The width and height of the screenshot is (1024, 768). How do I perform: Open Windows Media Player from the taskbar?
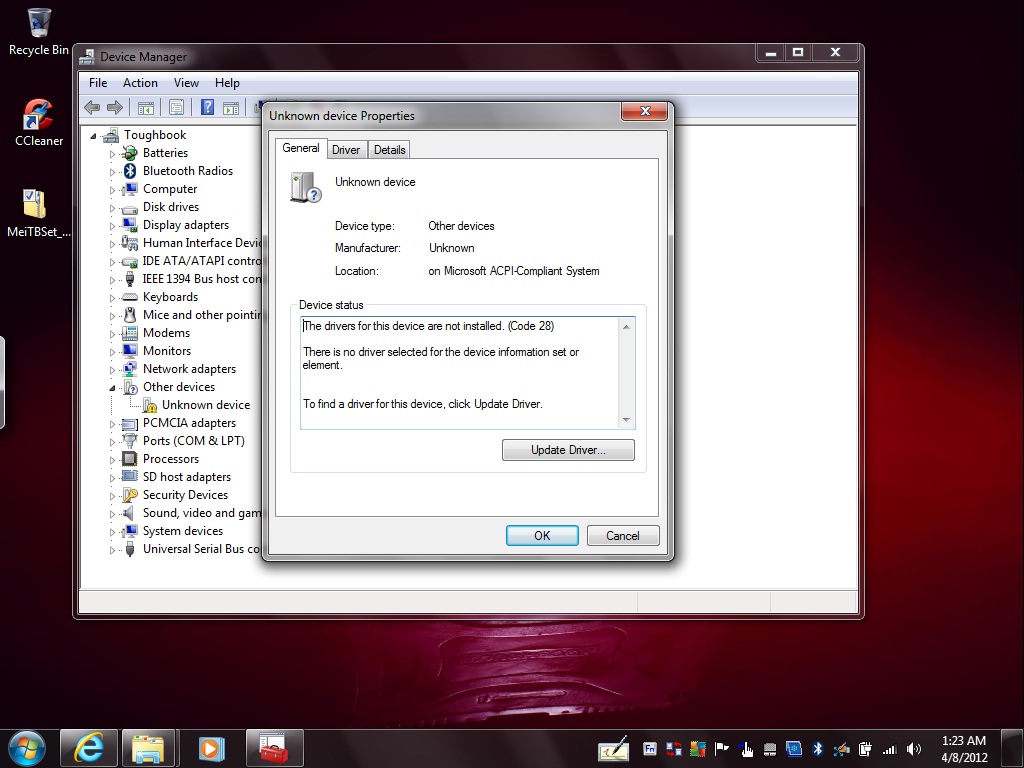click(x=210, y=748)
